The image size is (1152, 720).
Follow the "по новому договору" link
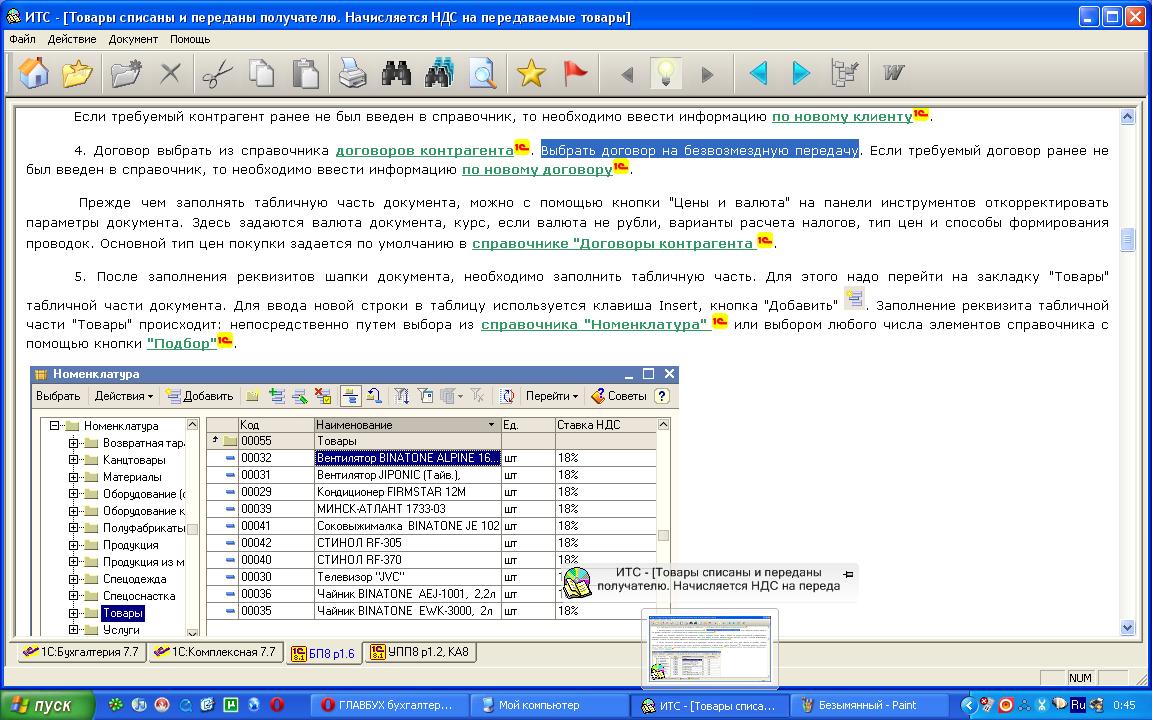point(536,170)
